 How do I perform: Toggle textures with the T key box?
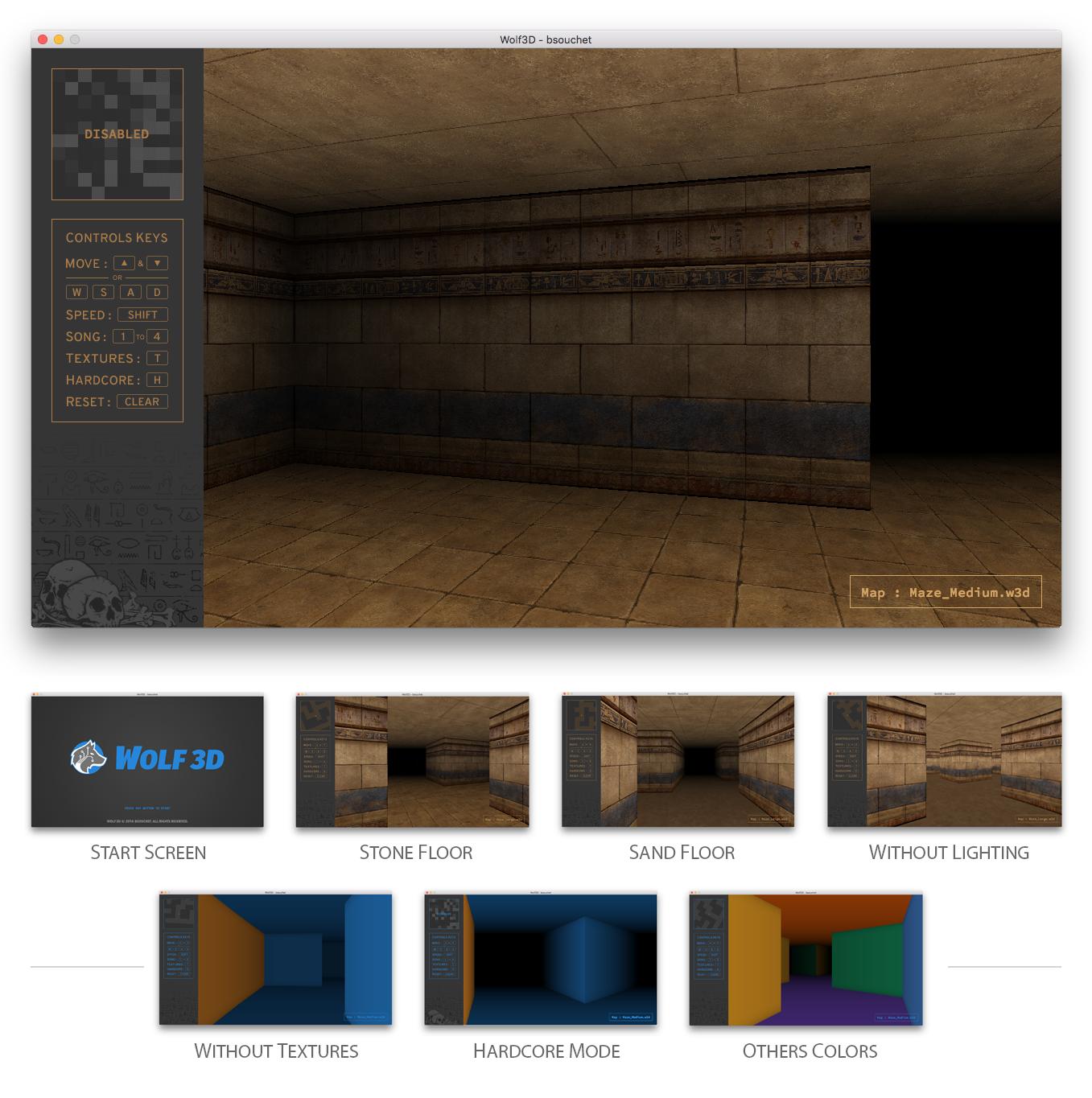(157, 358)
